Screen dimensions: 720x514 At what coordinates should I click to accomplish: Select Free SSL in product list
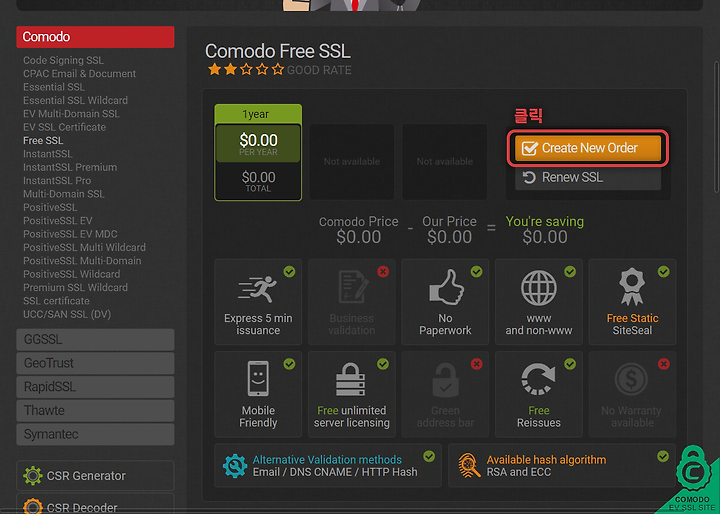[x=43, y=140]
